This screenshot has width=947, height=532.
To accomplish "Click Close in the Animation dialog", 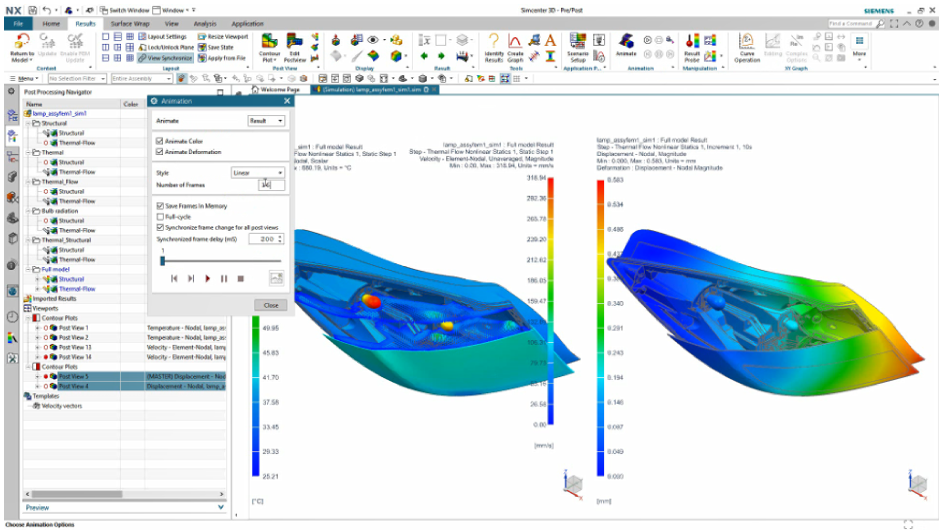I will point(271,305).
